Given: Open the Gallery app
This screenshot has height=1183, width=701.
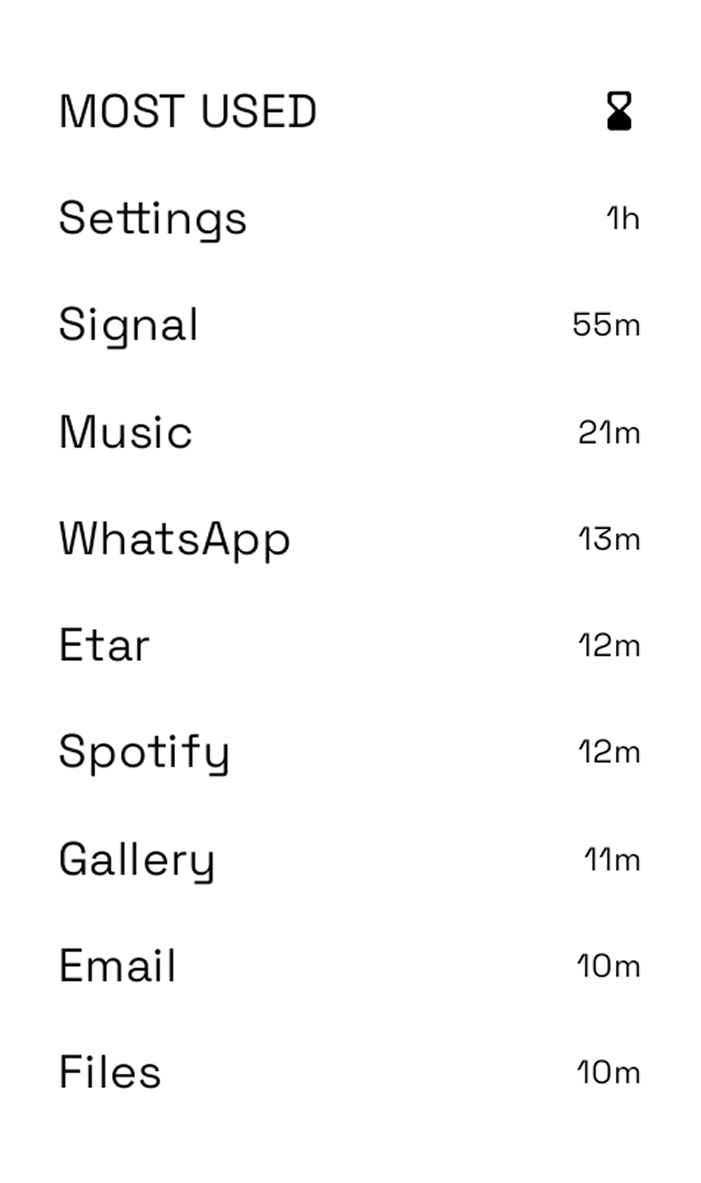Looking at the screenshot, I should click(x=136, y=860).
